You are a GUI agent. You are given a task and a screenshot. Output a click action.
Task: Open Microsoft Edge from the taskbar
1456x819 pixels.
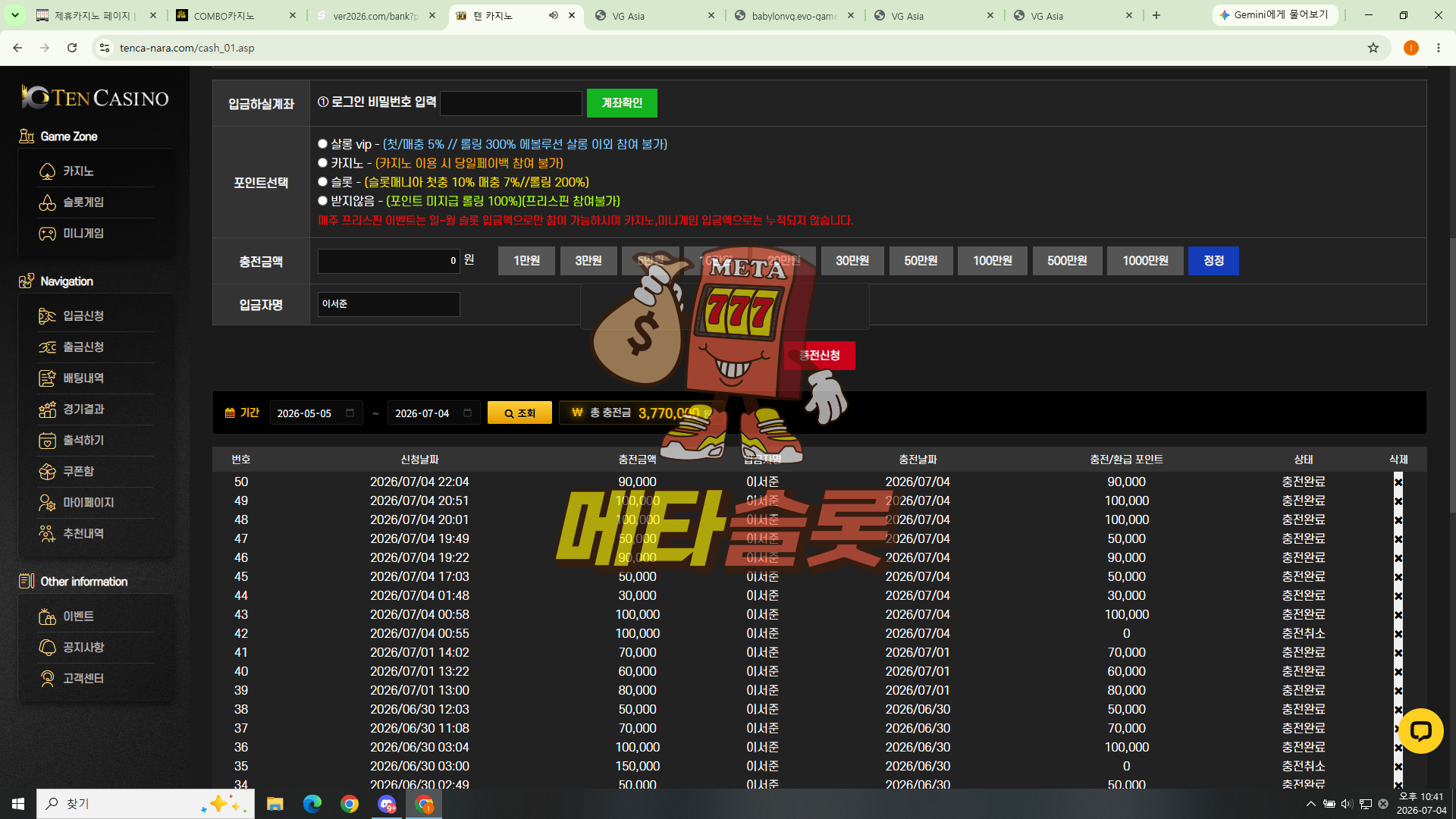tap(312, 804)
